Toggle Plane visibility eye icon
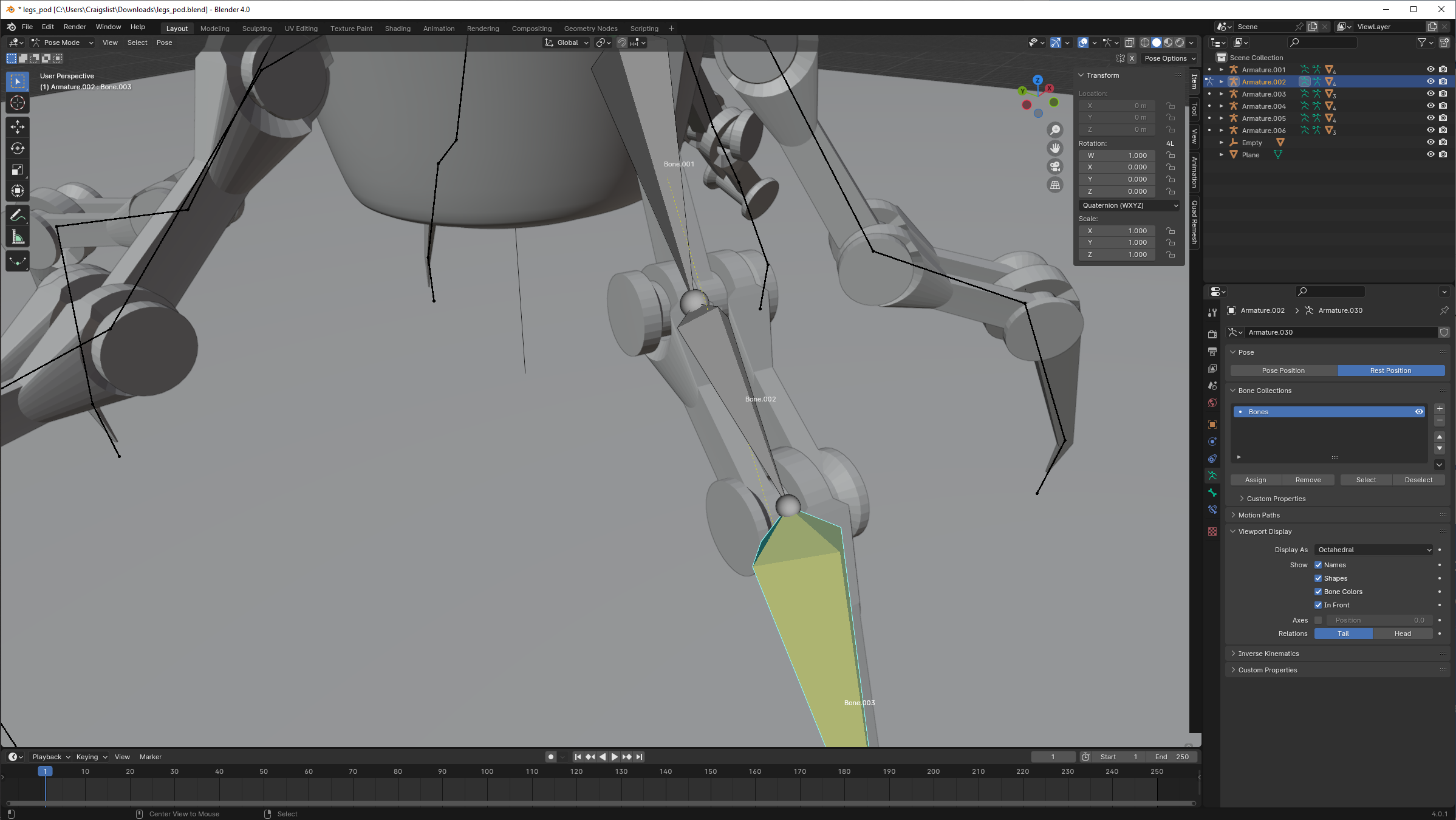 click(1430, 154)
